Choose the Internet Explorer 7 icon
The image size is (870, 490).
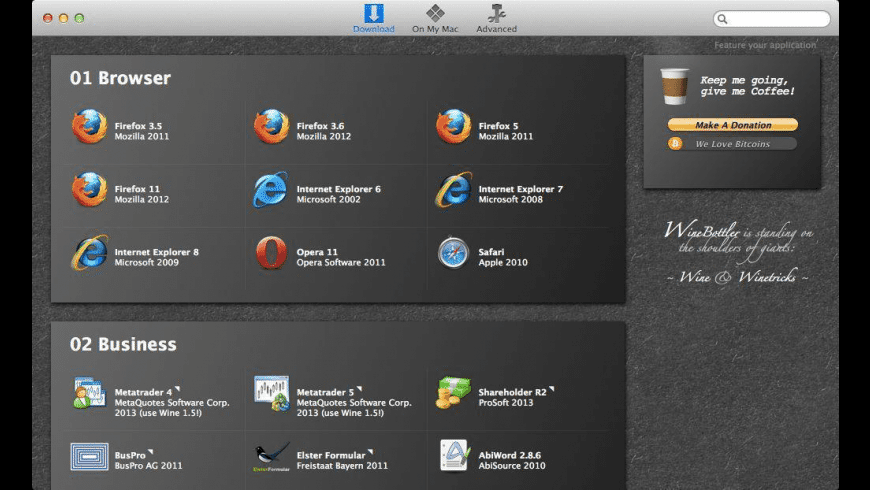tap(453, 189)
